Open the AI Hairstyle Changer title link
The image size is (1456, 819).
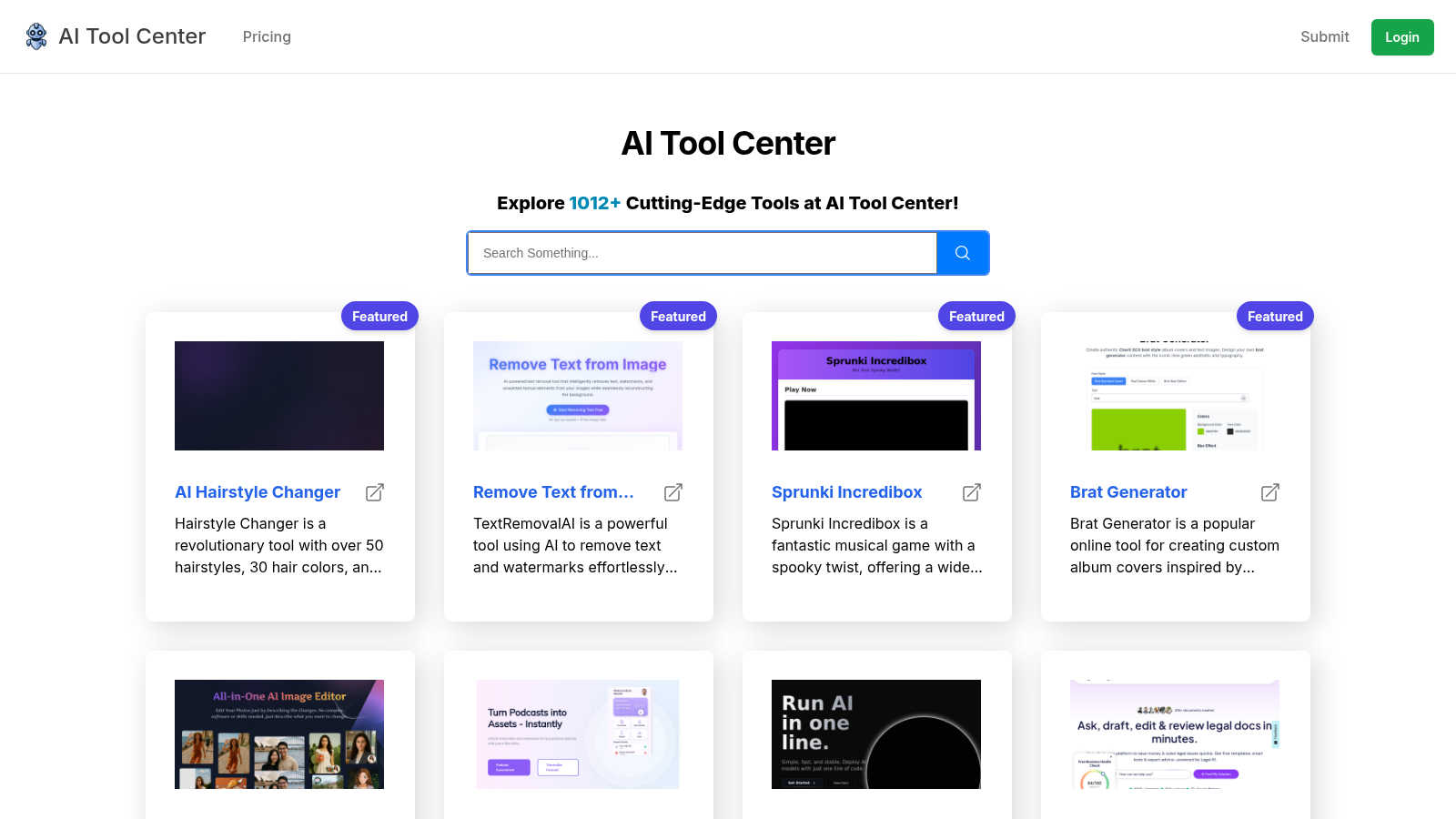[x=258, y=492]
